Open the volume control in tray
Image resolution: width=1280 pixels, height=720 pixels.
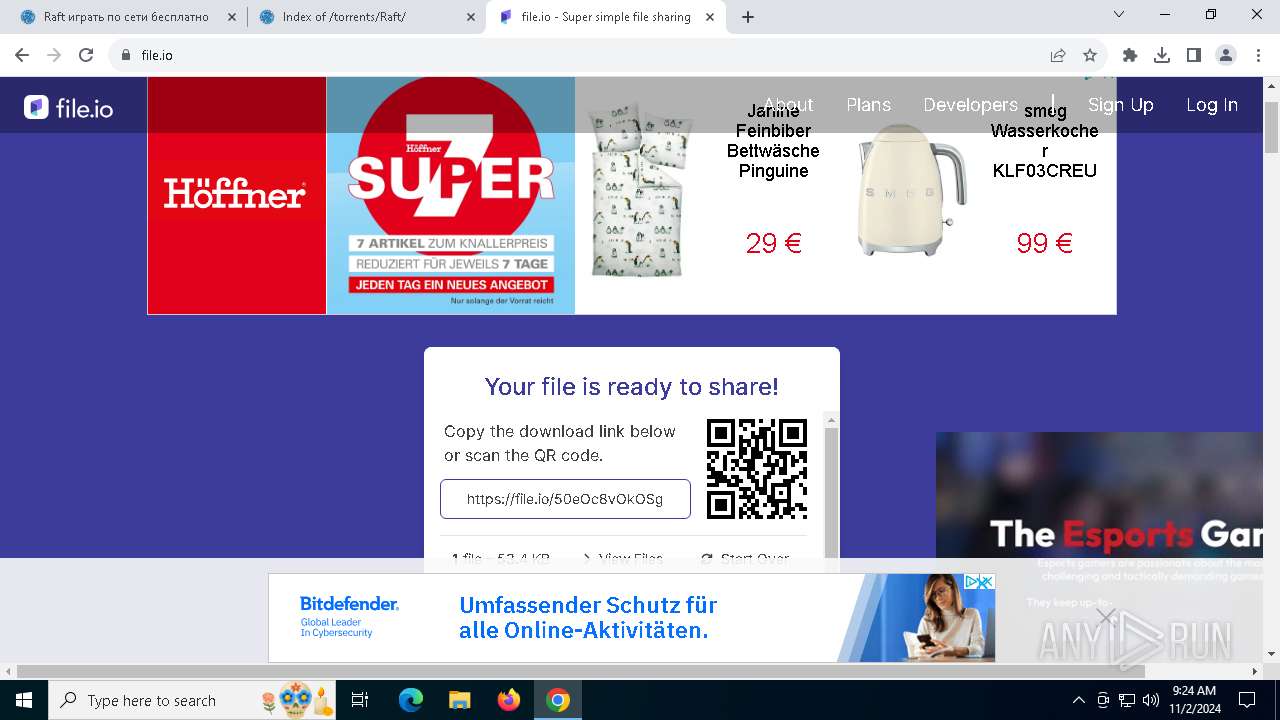(1150, 700)
